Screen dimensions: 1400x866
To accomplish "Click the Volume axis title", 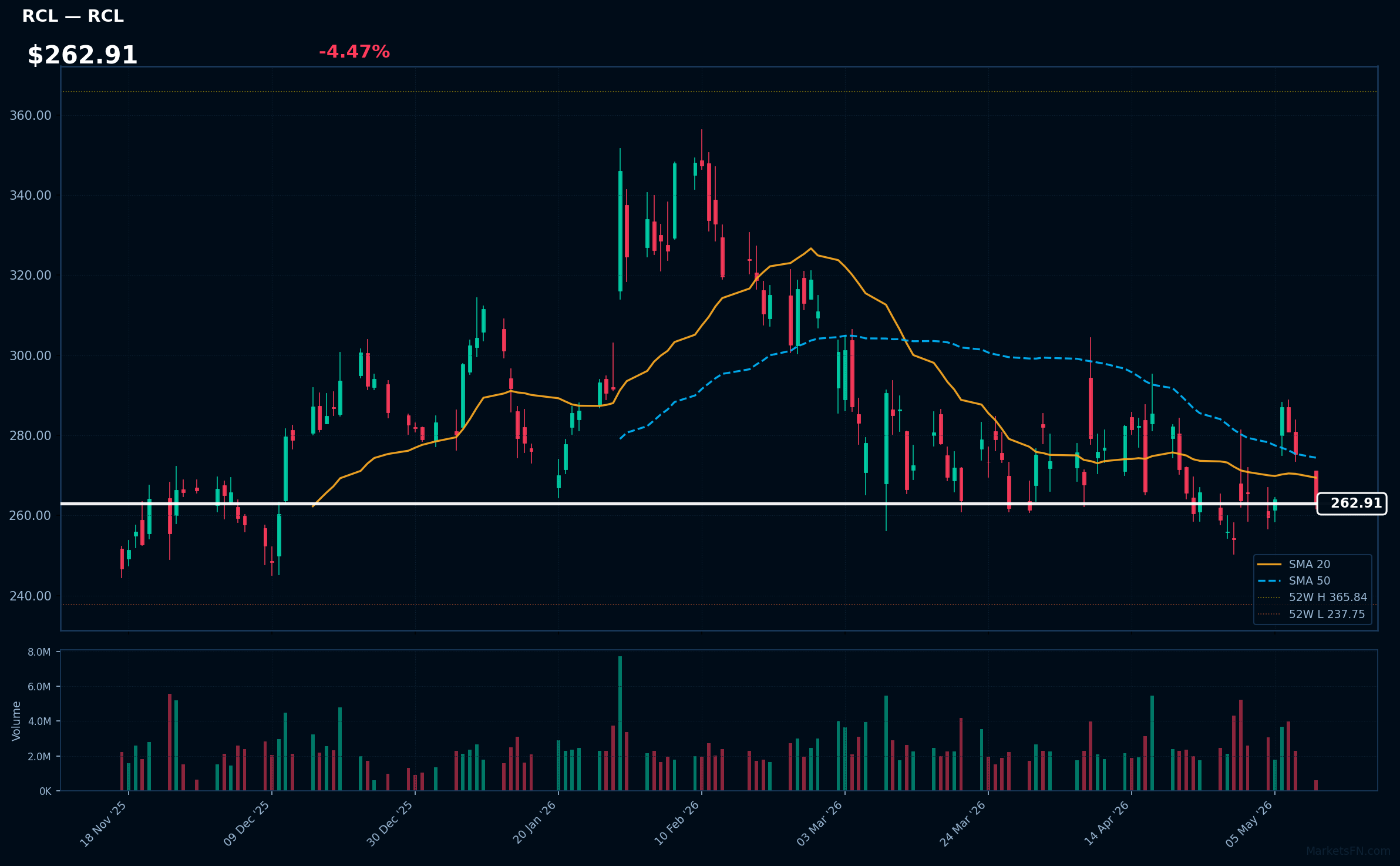I will pyautogui.click(x=16, y=721).
